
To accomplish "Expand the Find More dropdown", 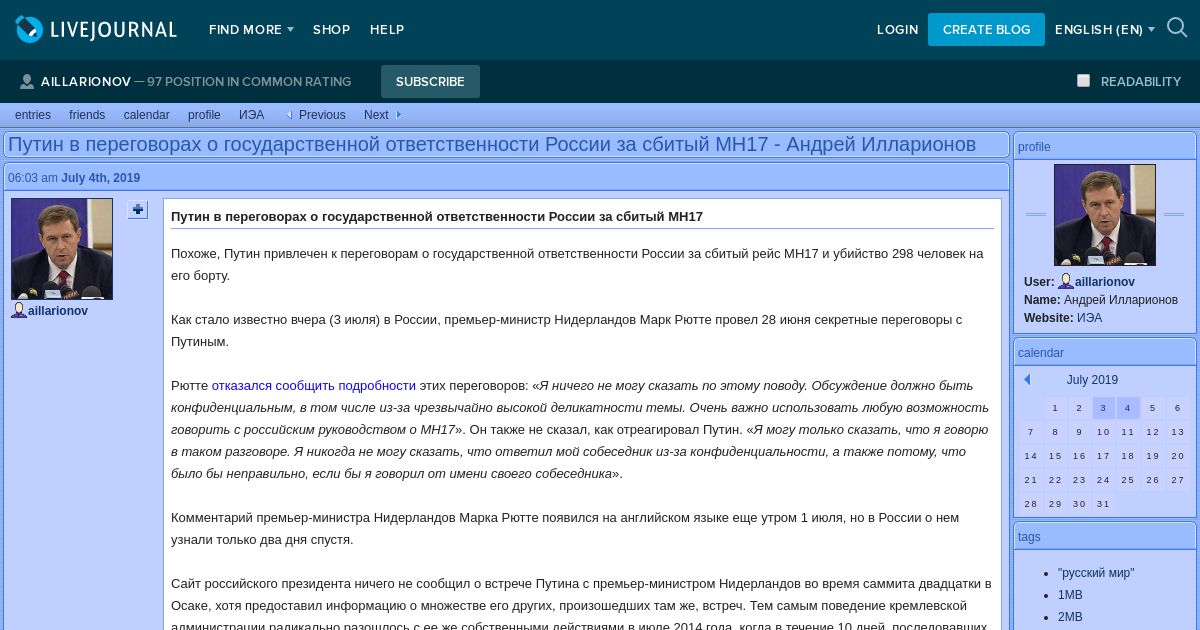I will [x=251, y=29].
